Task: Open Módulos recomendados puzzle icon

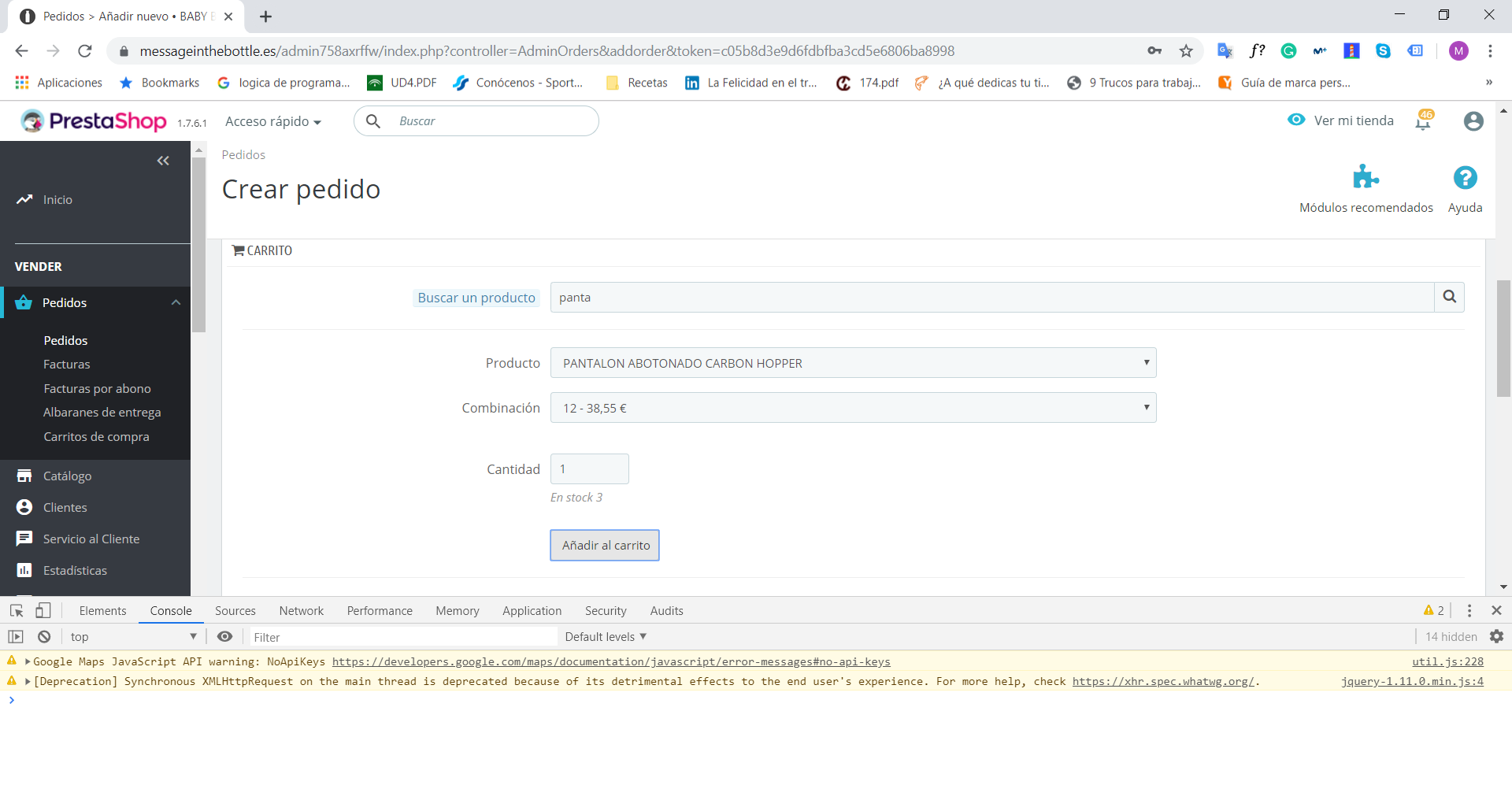Action: pos(1366,177)
